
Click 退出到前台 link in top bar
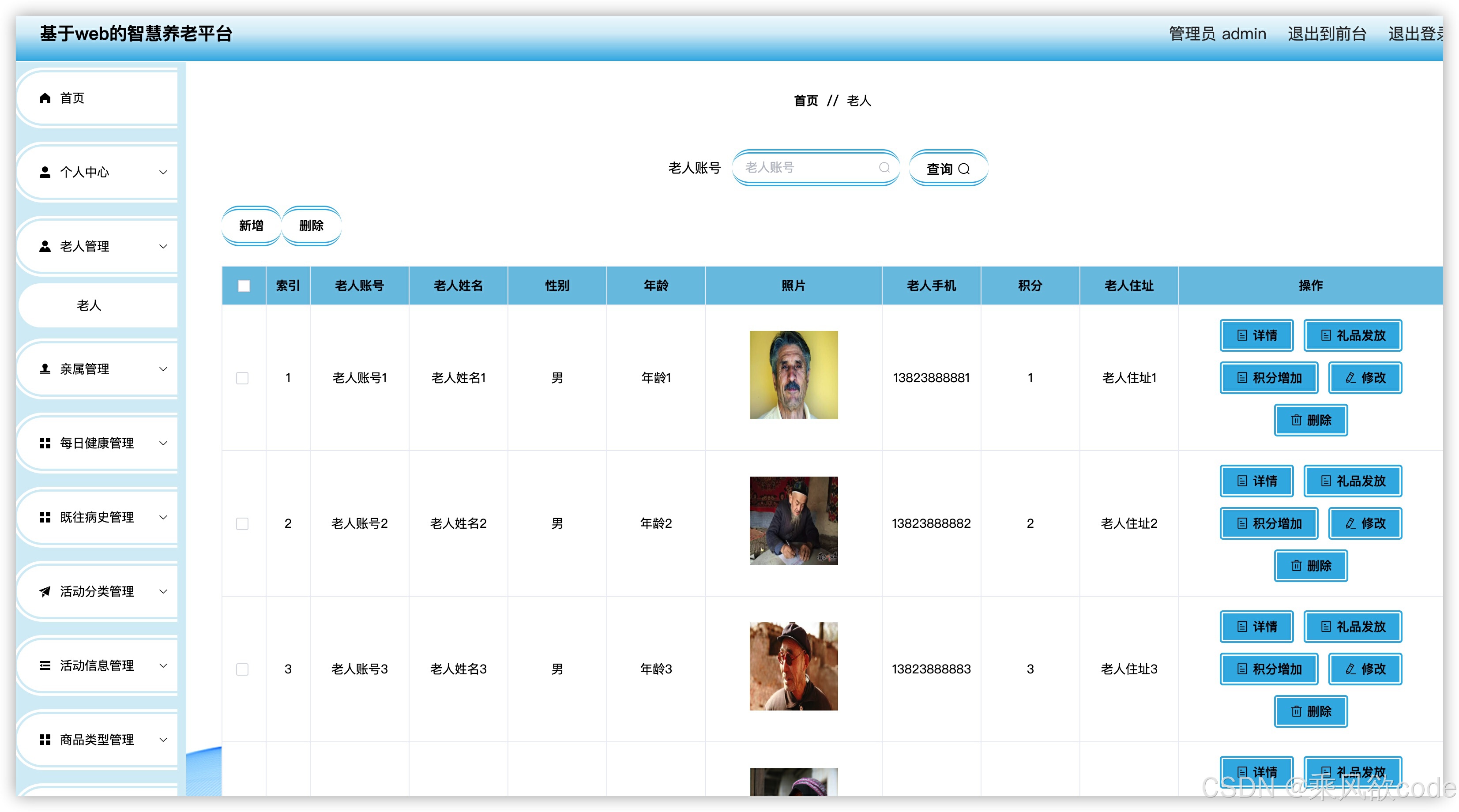[1327, 34]
